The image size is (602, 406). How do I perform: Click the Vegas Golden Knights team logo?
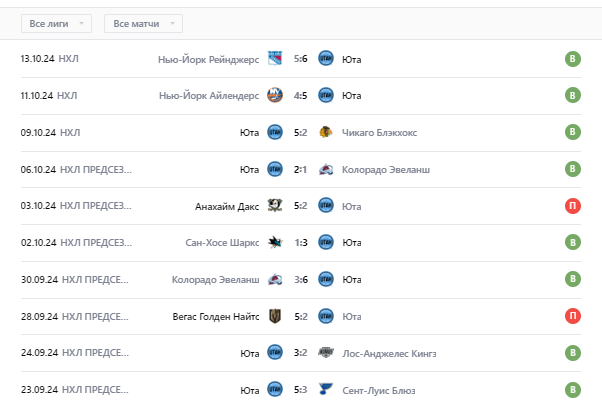275,316
